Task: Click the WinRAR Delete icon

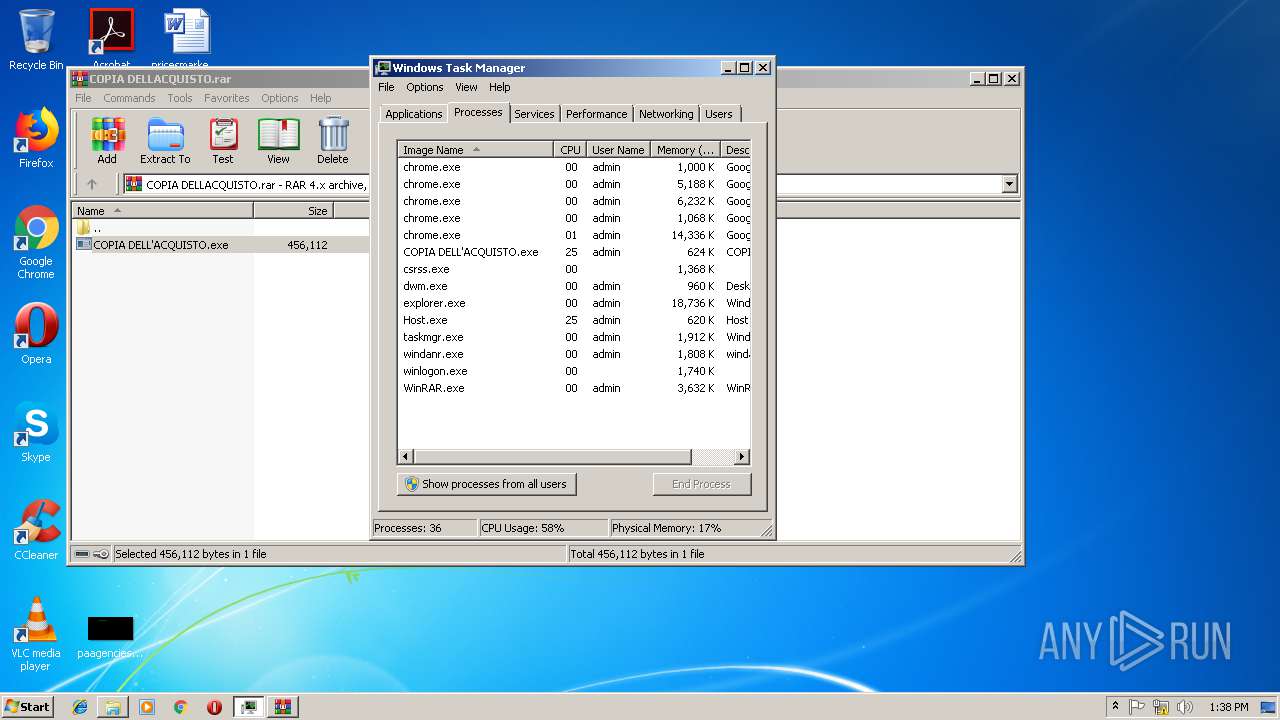Action: click(333, 140)
